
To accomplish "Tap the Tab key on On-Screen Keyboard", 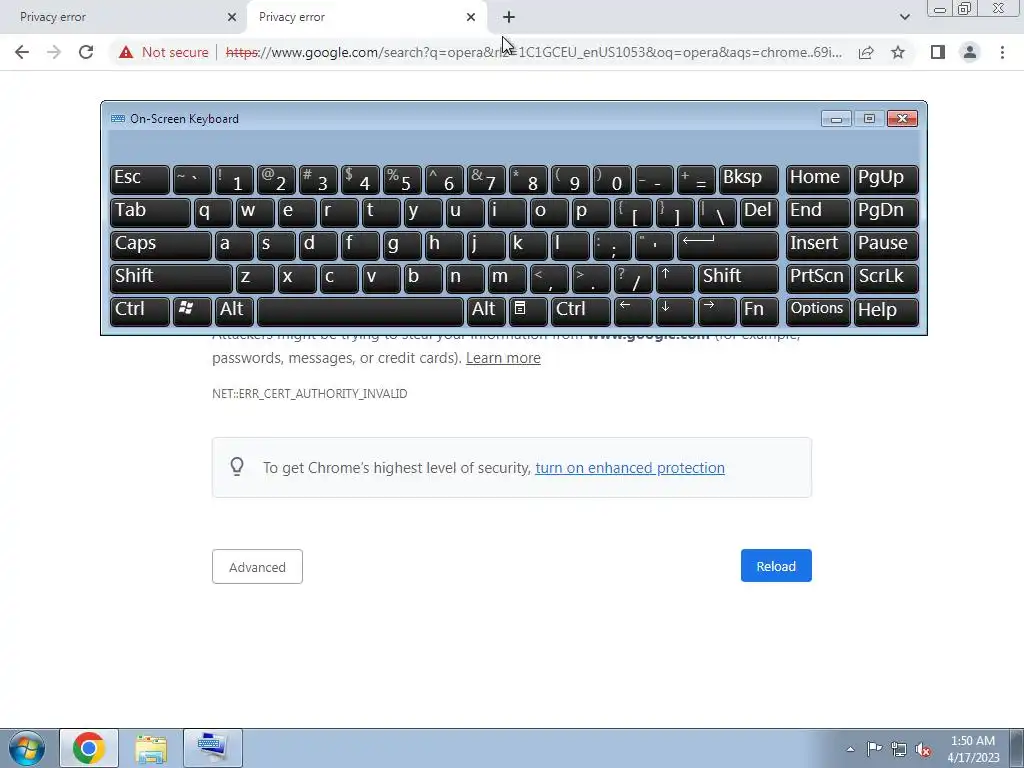I will [150, 212].
